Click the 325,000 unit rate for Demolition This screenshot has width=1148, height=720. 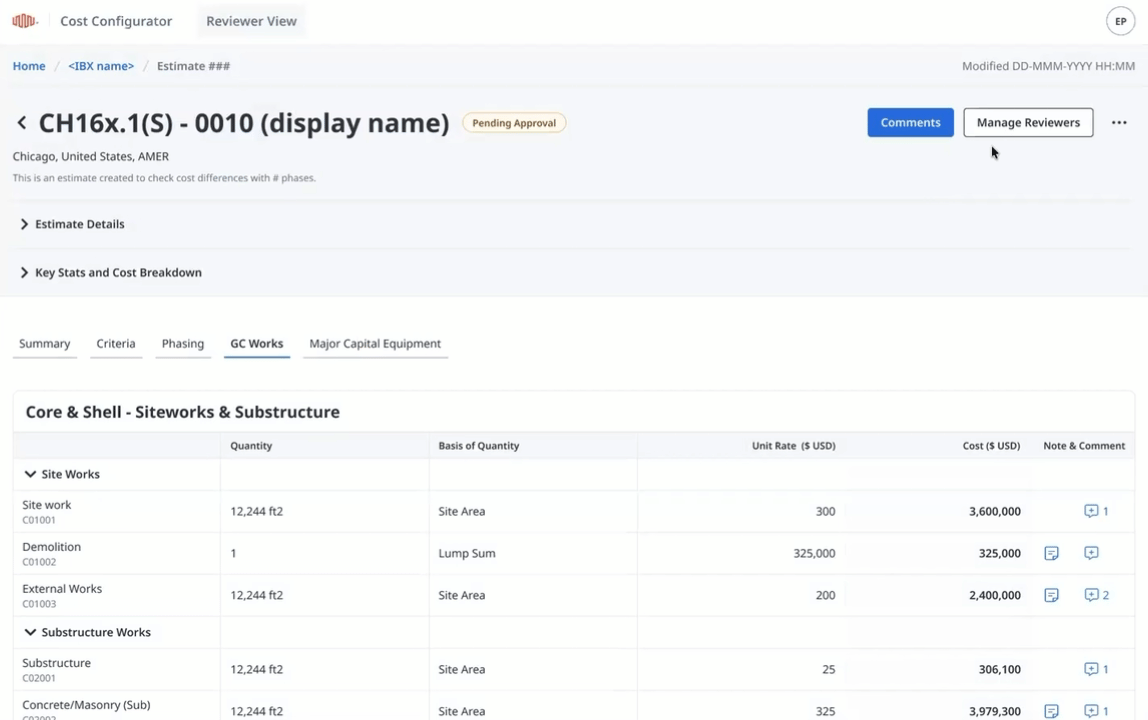(814, 553)
